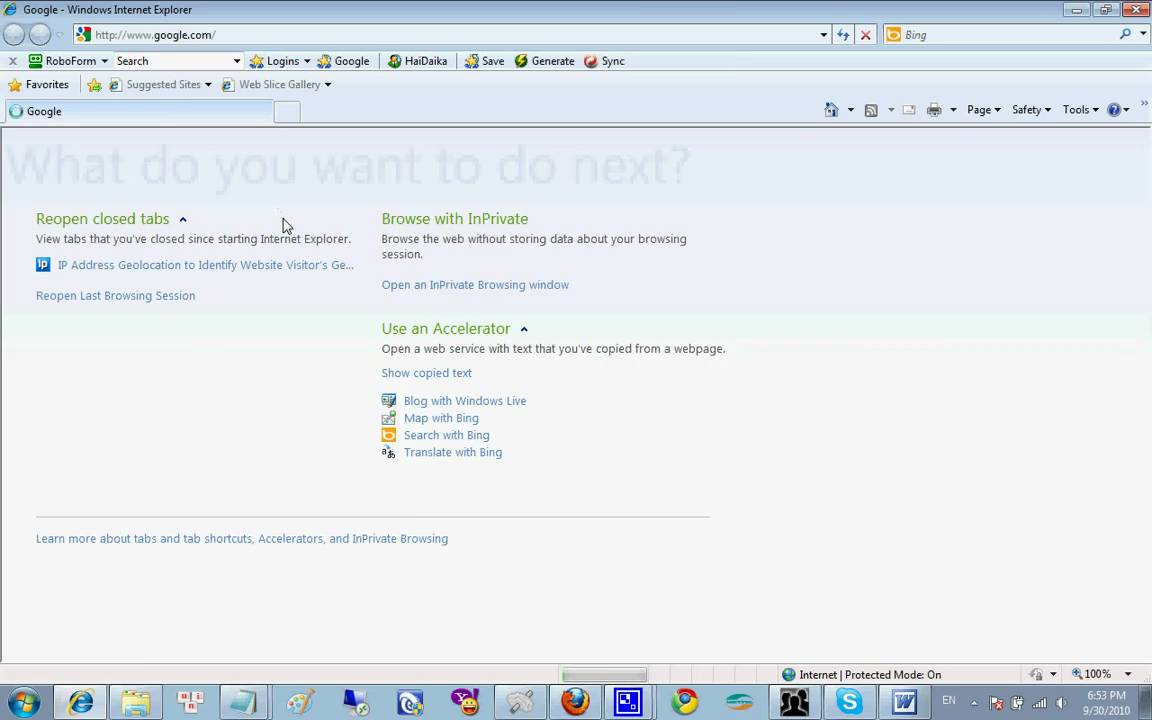The height and width of the screenshot is (720, 1152).
Task: Collapse the Reopen closed tabs section
Action: (x=183, y=219)
